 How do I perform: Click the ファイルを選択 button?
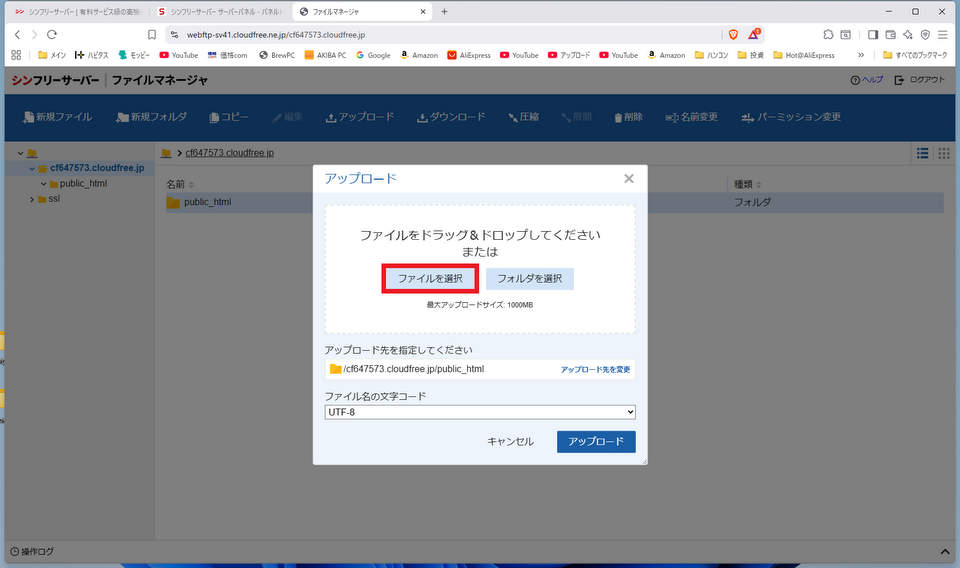tap(429, 278)
